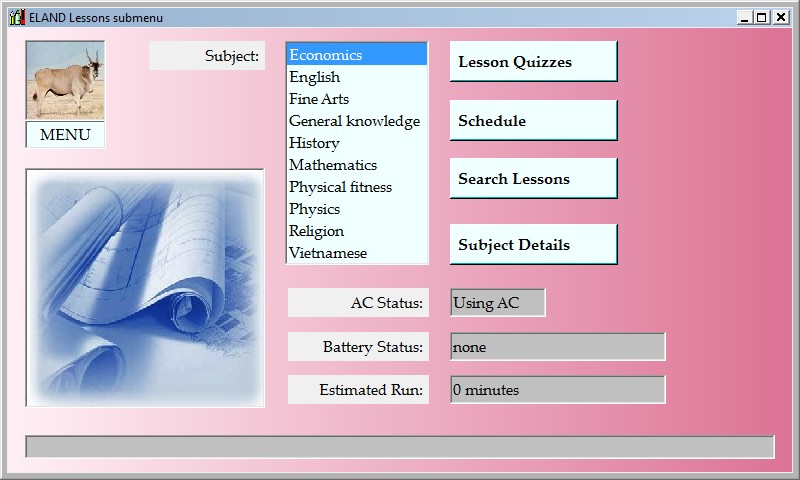The image size is (800, 480).
Task: Open the Schedule button
Action: pyautogui.click(x=533, y=121)
